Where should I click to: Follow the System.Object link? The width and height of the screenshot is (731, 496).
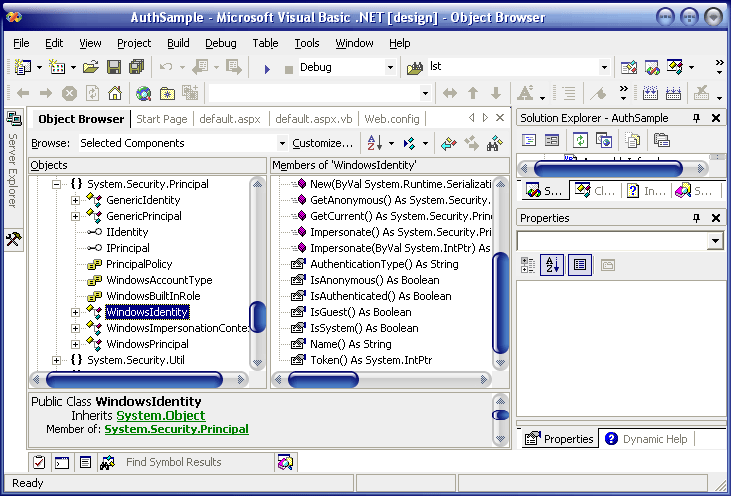point(160,415)
